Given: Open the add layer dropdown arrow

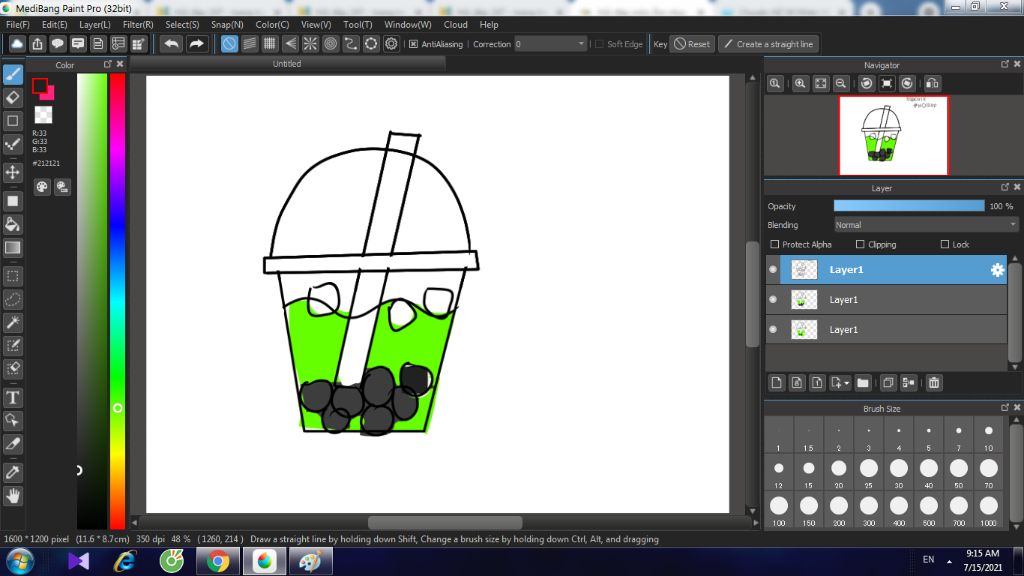Looking at the screenshot, I should click(x=847, y=383).
